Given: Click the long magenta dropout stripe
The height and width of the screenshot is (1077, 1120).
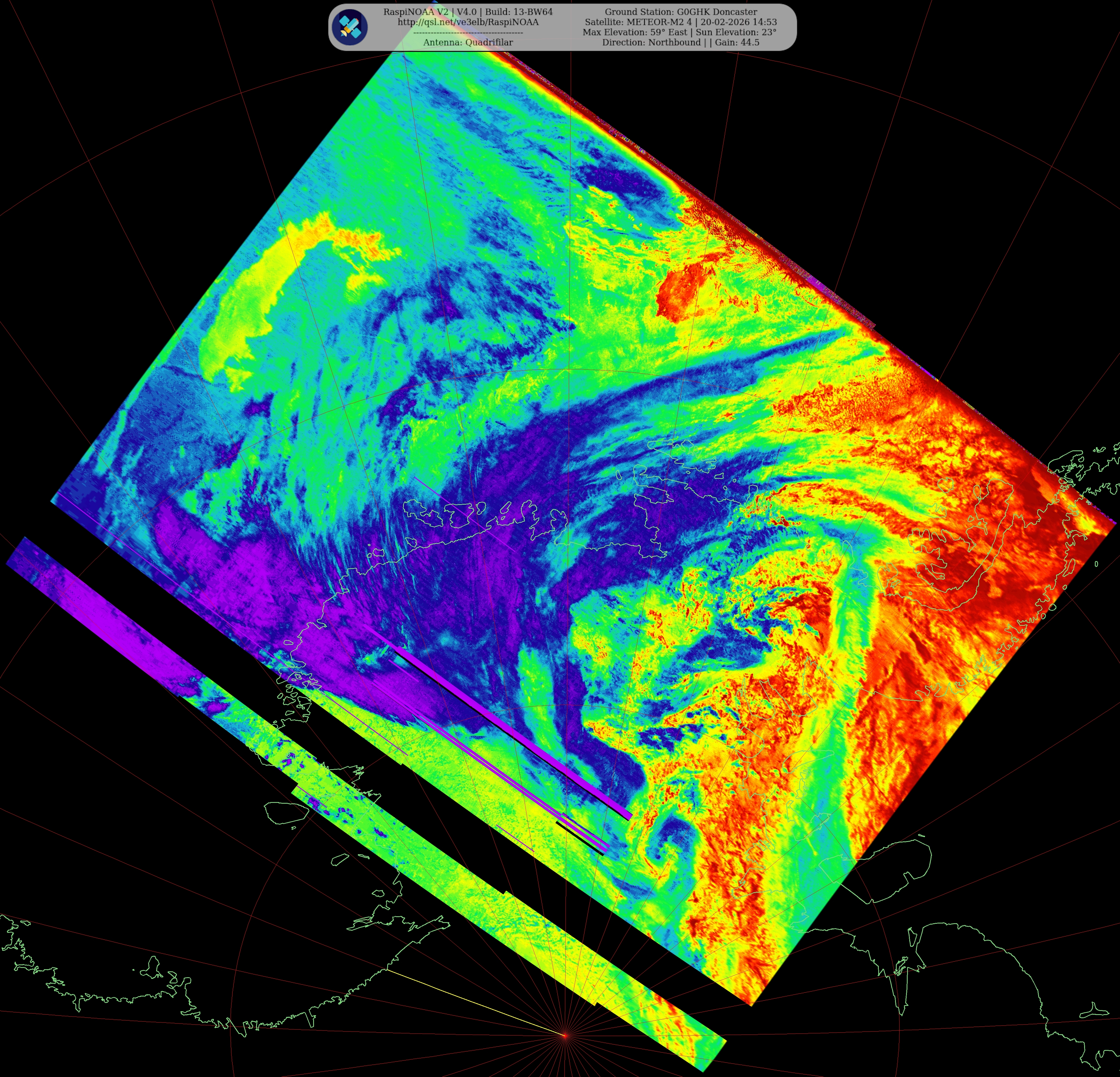Looking at the screenshot, I should tap(514, 731).
